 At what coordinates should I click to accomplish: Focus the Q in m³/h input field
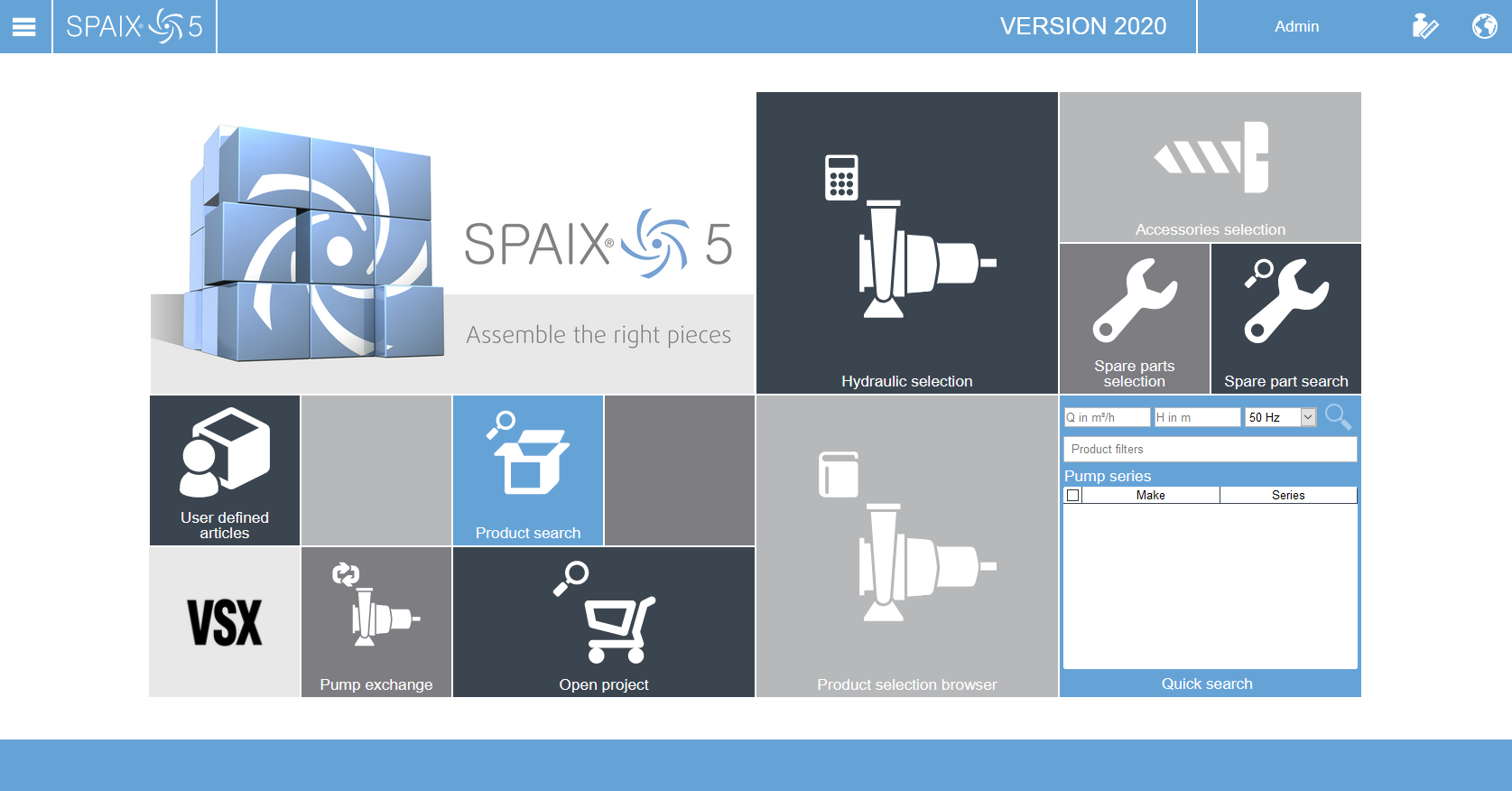(x=1108, y=417)
